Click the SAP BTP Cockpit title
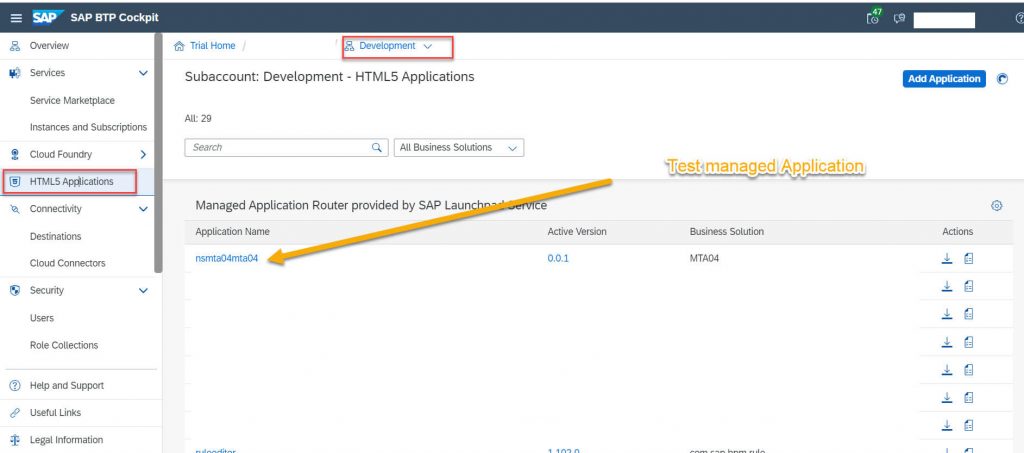The image size is (1024, 453). point(114,18)
